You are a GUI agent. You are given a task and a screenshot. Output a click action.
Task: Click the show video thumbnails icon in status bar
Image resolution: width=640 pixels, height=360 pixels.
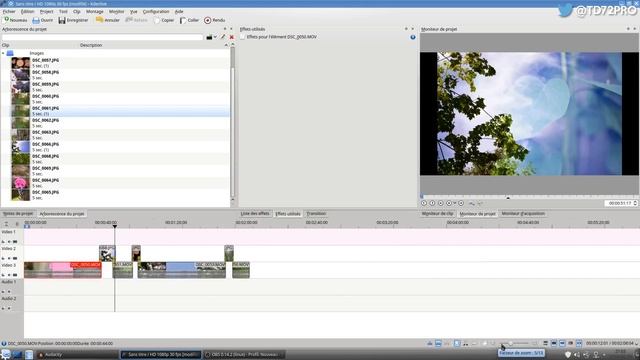pos(554,344)
